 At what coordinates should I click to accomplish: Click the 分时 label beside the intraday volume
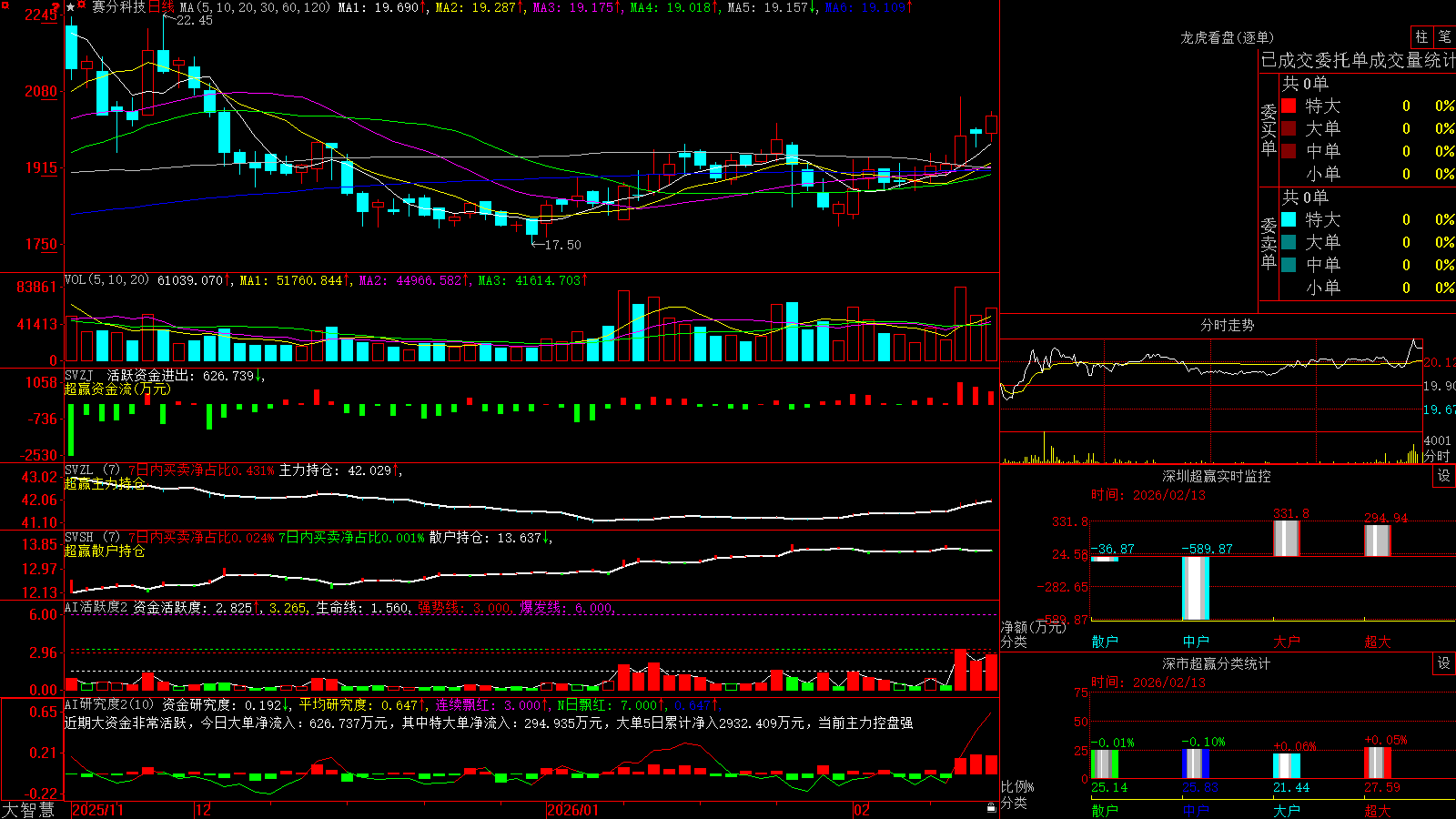(x=1437, y=456)
